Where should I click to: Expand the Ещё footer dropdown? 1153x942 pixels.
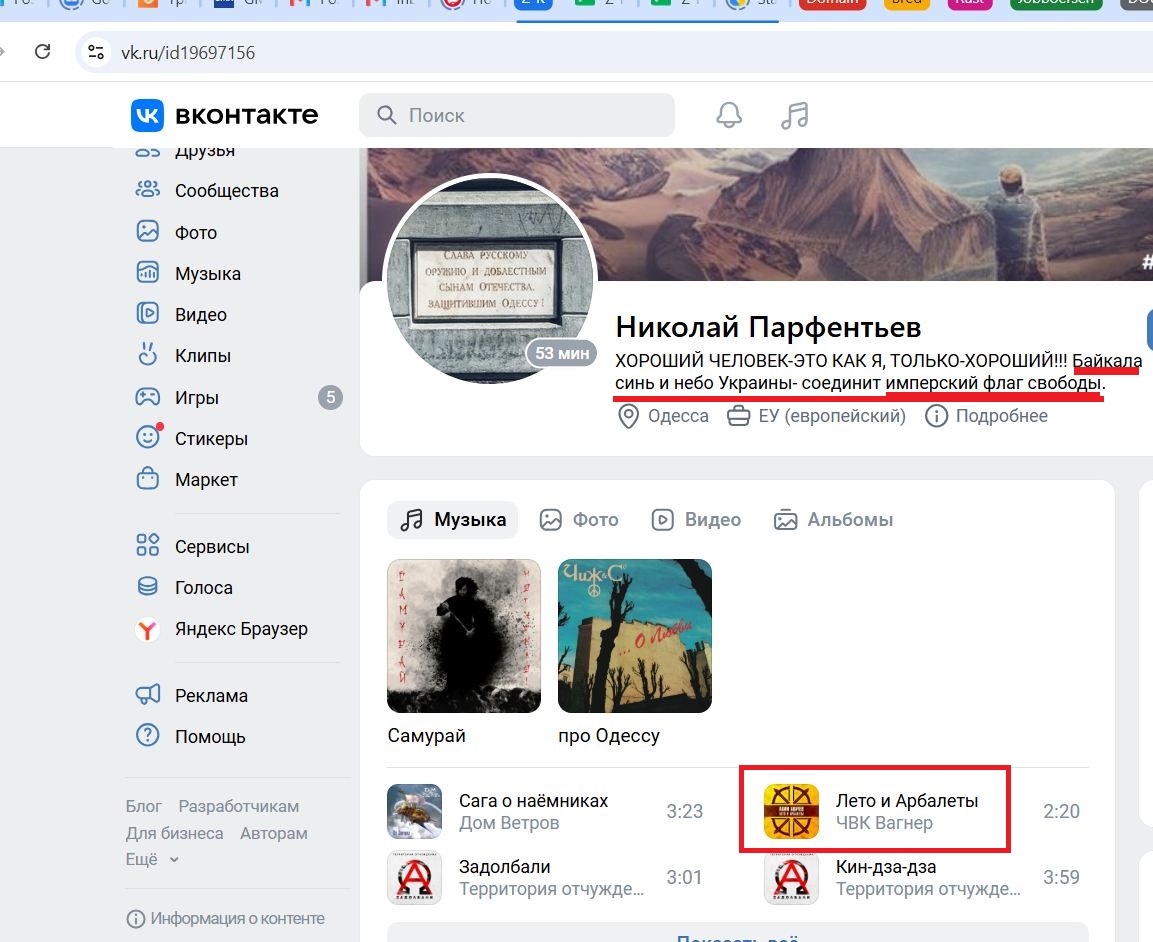(x=152, y=859)
